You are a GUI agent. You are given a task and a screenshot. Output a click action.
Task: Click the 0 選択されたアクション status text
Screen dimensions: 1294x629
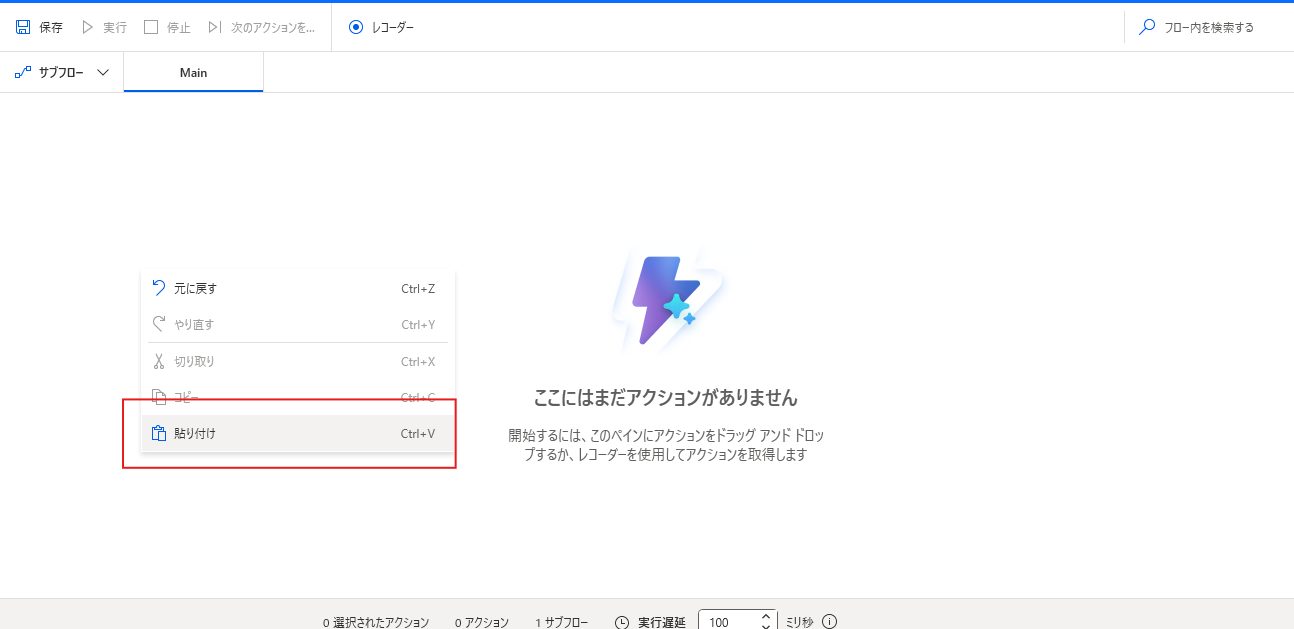point(376,622)
